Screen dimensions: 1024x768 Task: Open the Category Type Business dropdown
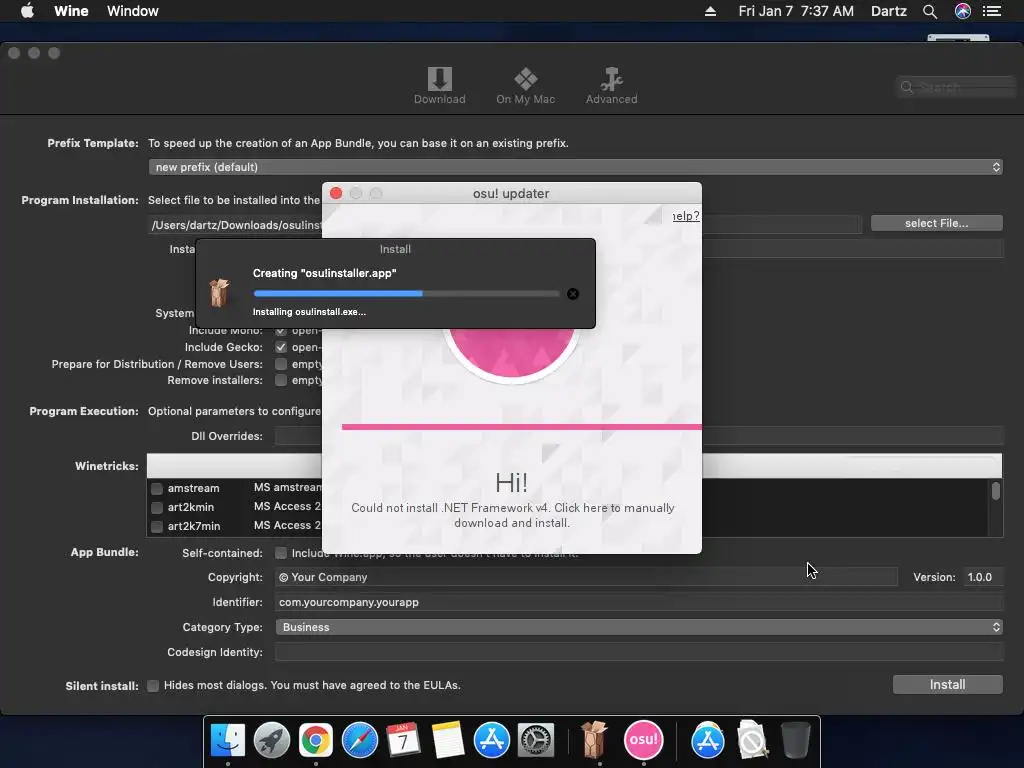coord(639,627)
